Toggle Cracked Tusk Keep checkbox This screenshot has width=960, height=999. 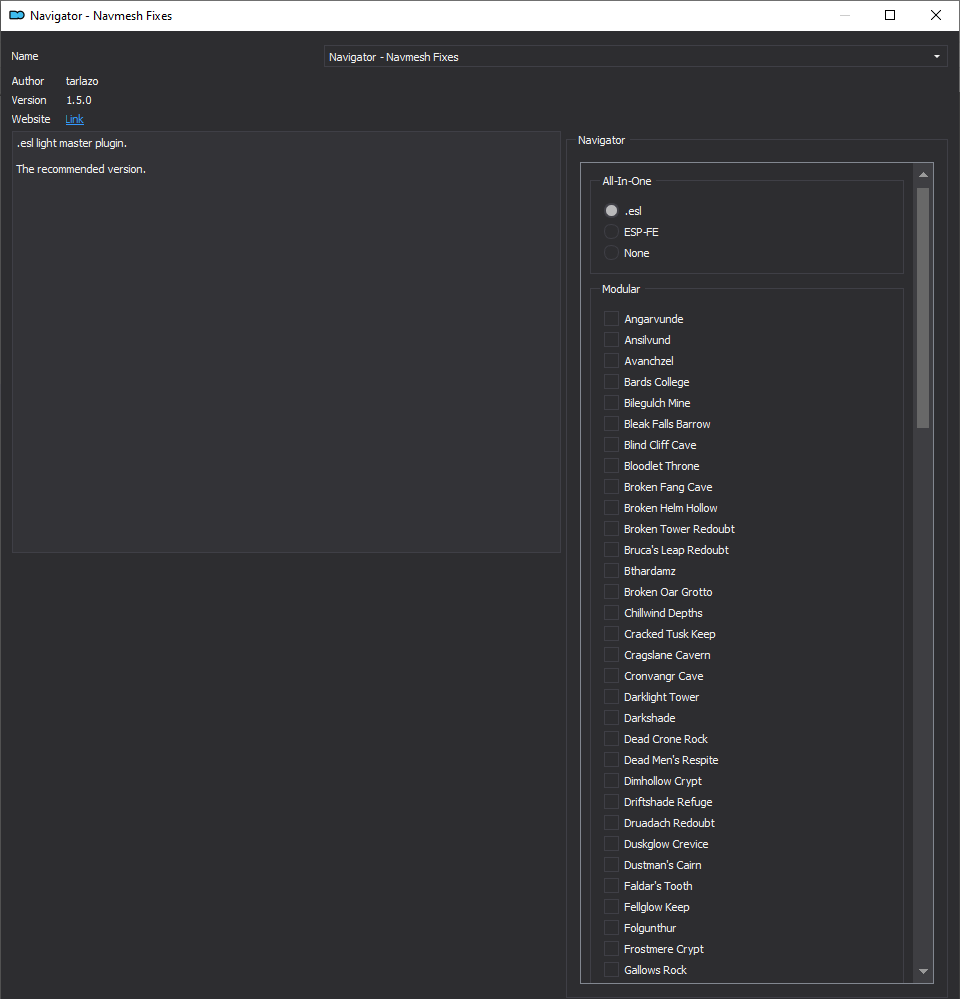click(611, 634)
